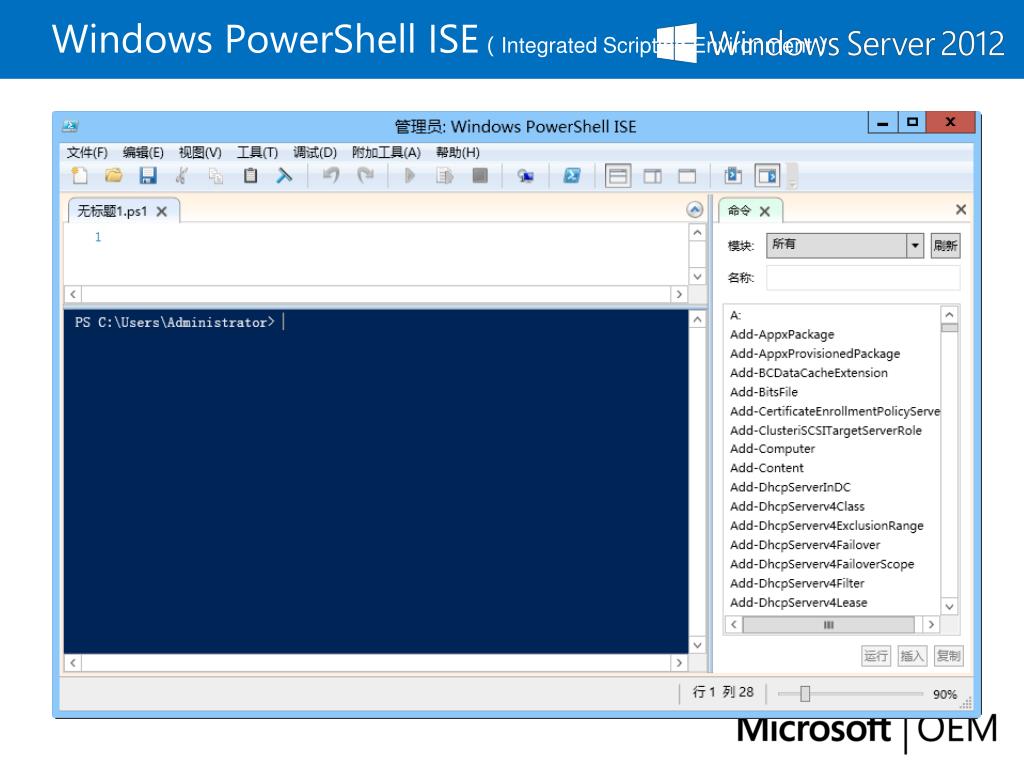Select the A: entry in command list
Image resolution: width=1024 pixels, height=768 pixels.
tap(735, 315)
